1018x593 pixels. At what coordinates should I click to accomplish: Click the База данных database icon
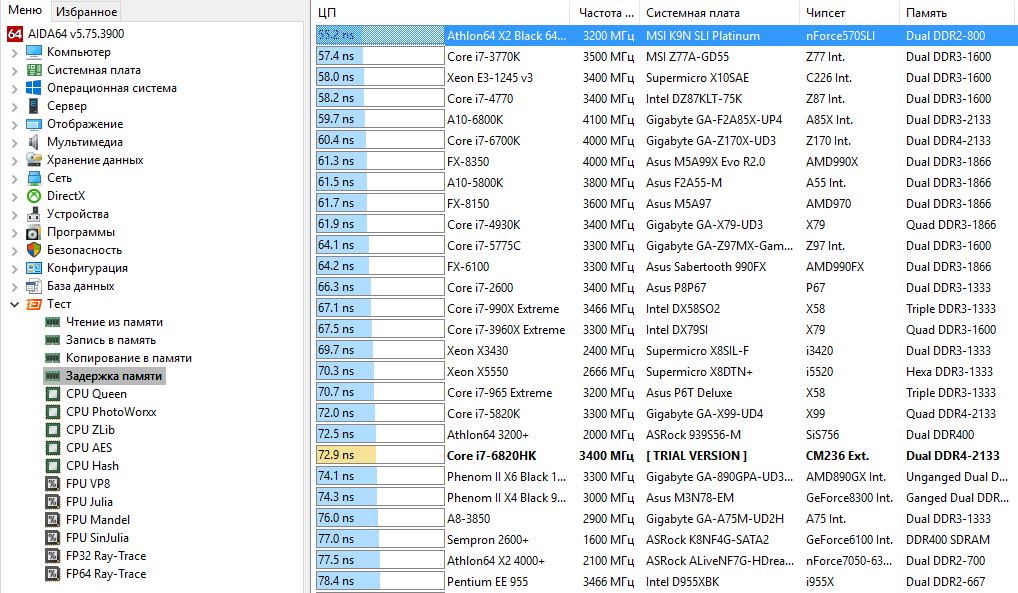click(34, 286)
